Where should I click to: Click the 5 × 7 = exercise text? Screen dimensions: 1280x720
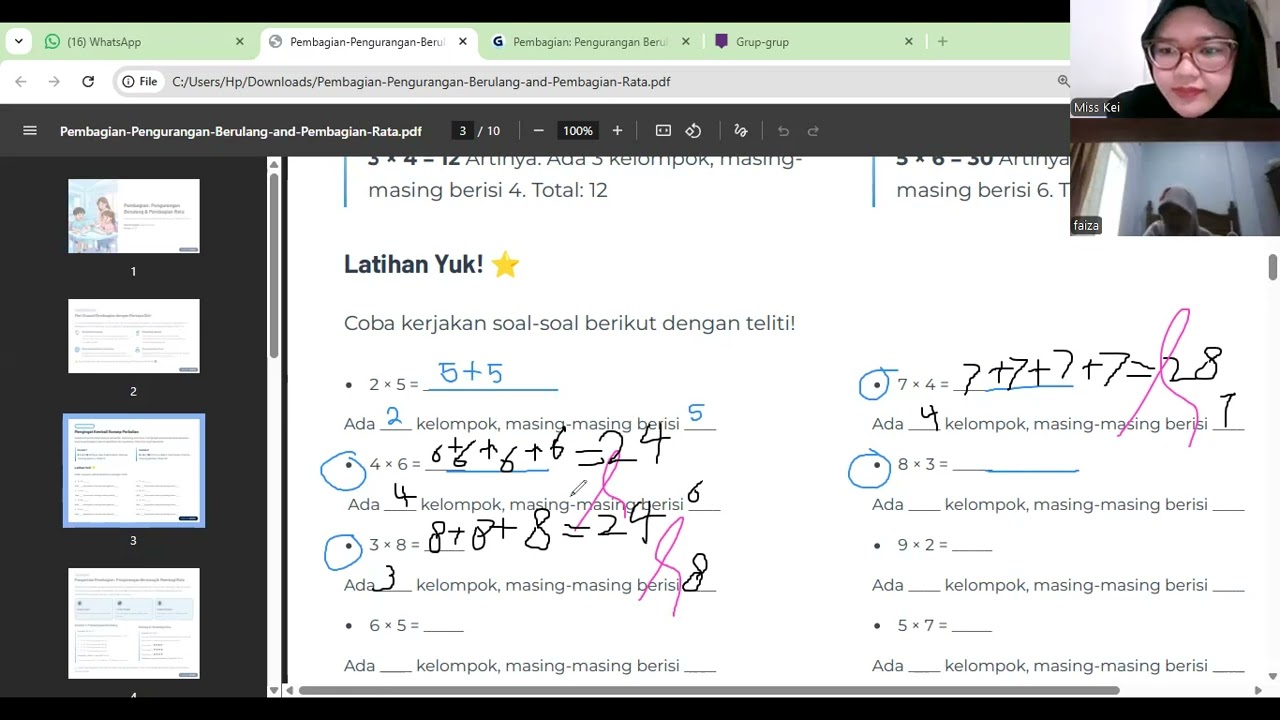click(922, 625)
